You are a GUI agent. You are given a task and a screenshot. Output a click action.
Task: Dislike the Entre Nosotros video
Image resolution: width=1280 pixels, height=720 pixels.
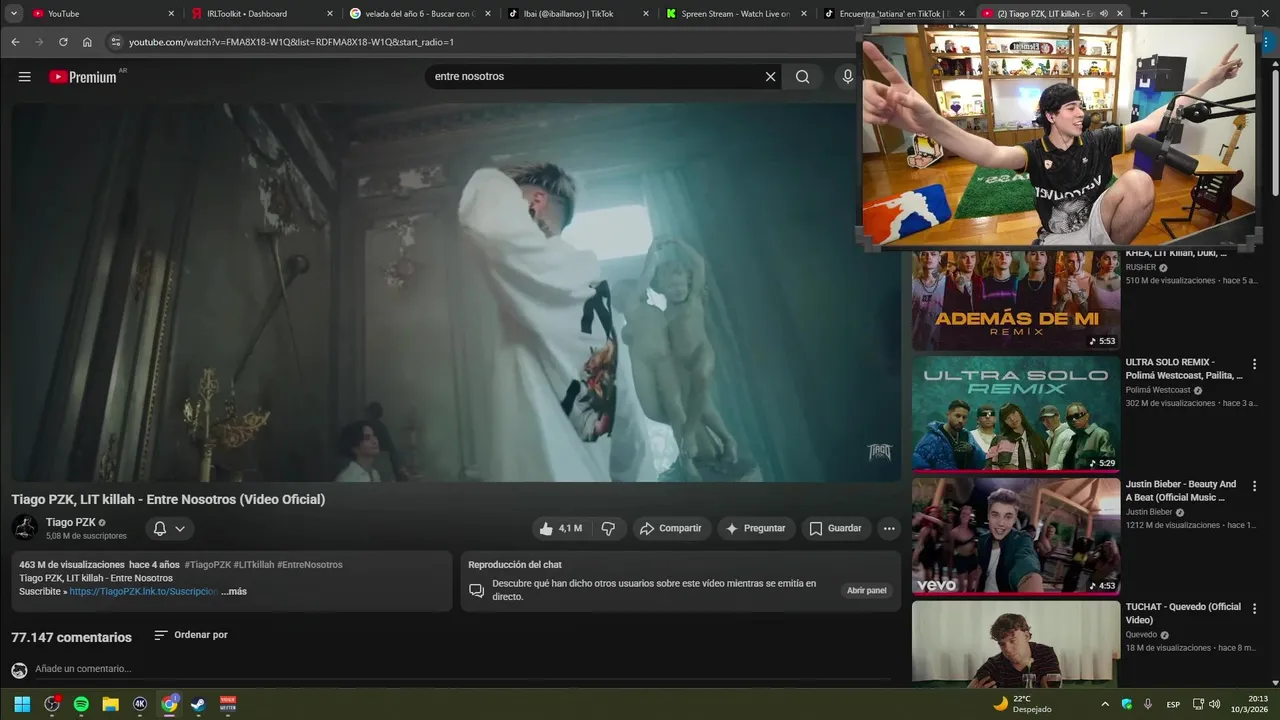pos(608,528)
